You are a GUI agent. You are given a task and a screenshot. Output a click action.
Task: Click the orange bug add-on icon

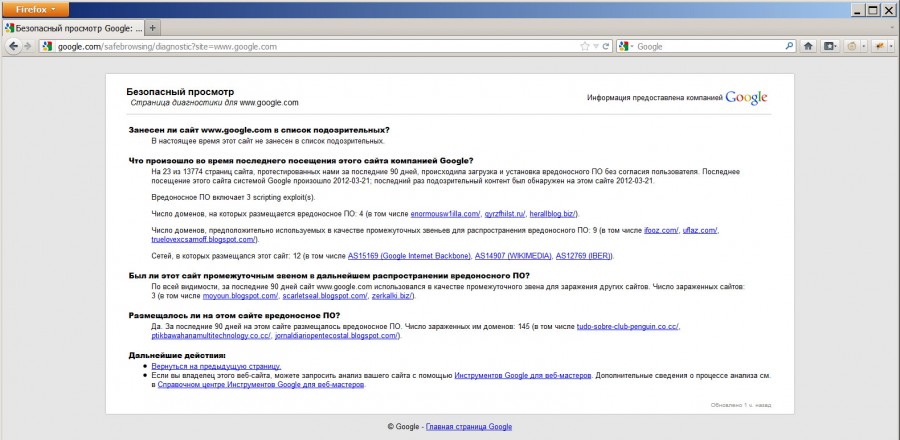click(878, 46)
